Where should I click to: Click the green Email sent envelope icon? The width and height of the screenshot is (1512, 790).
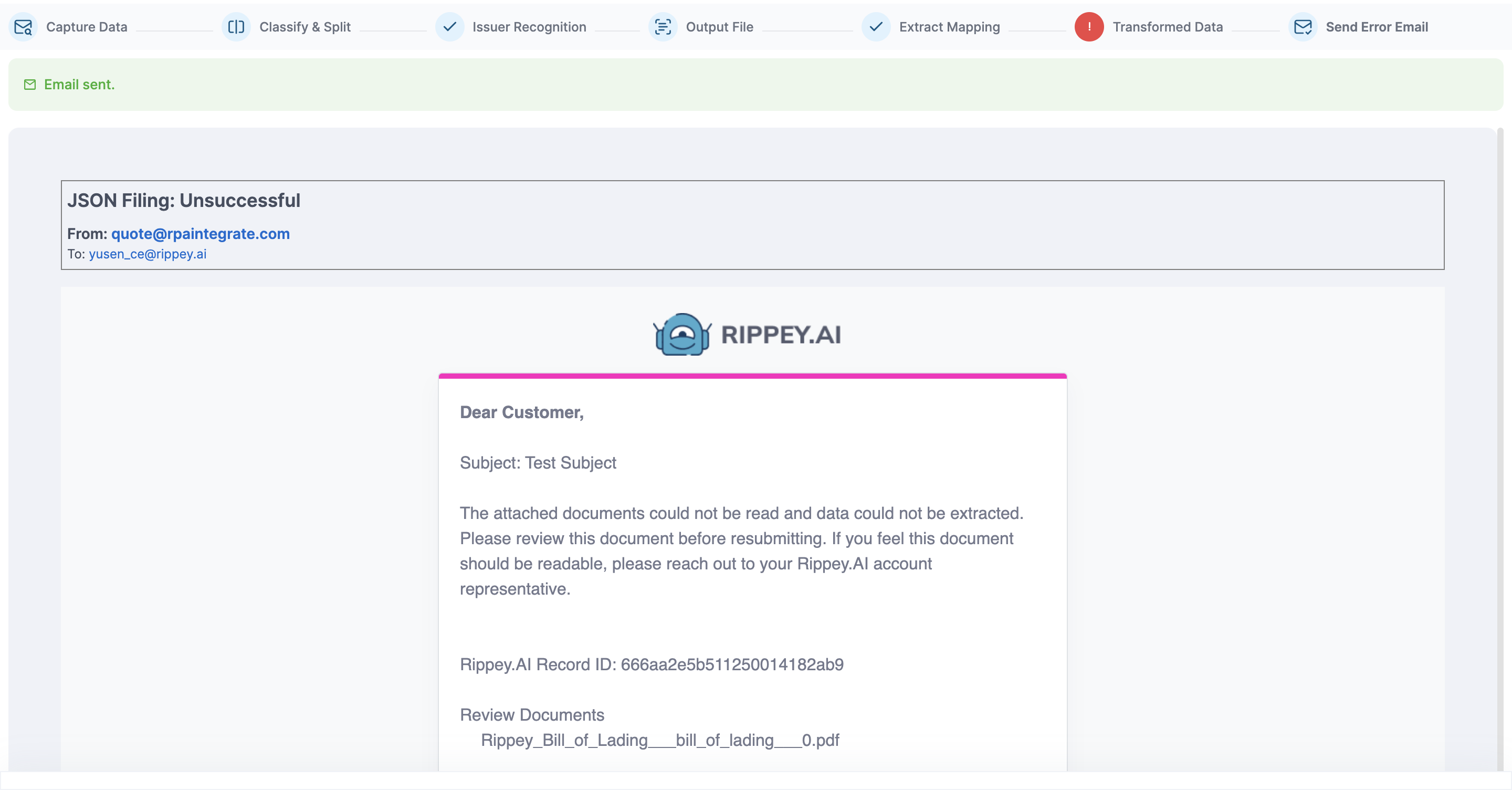30,85
